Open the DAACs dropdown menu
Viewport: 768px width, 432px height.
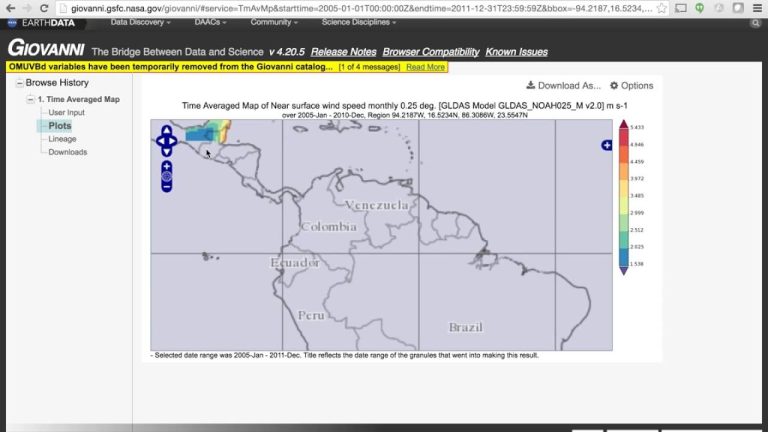(x=210, y=23)
